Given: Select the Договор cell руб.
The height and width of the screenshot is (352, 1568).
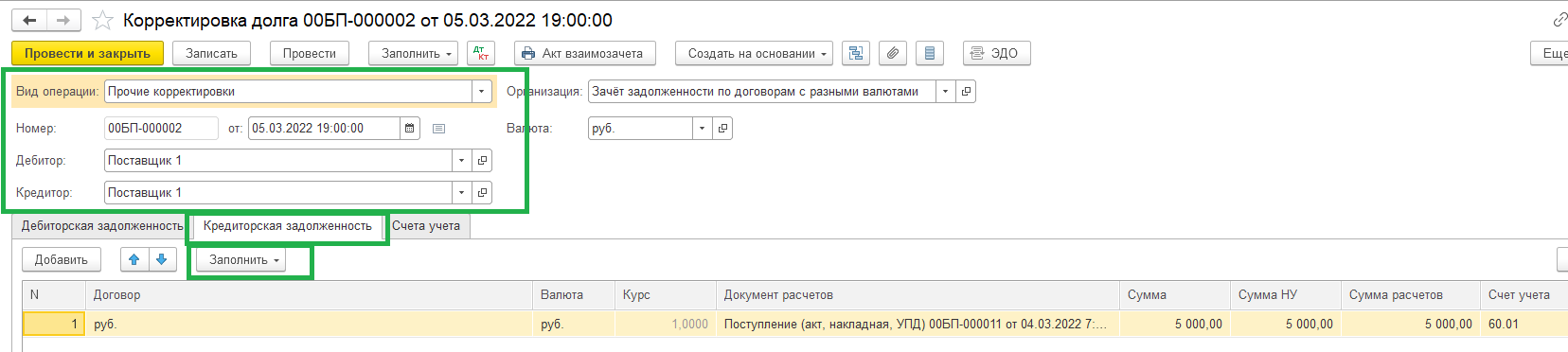Looking at the screenshot, I should [x=309, y=324].
